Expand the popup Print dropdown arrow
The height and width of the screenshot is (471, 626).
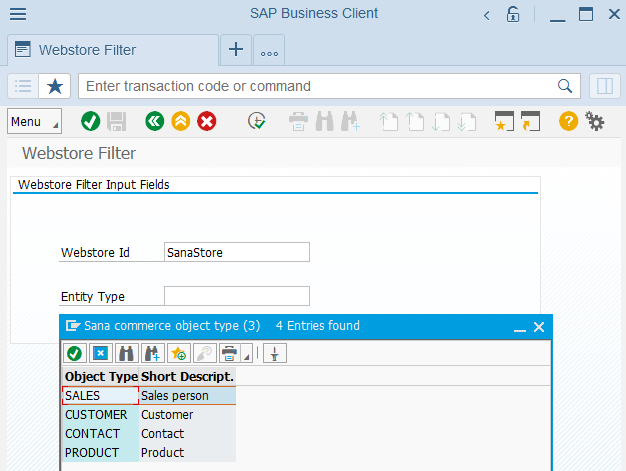(247, 354)
